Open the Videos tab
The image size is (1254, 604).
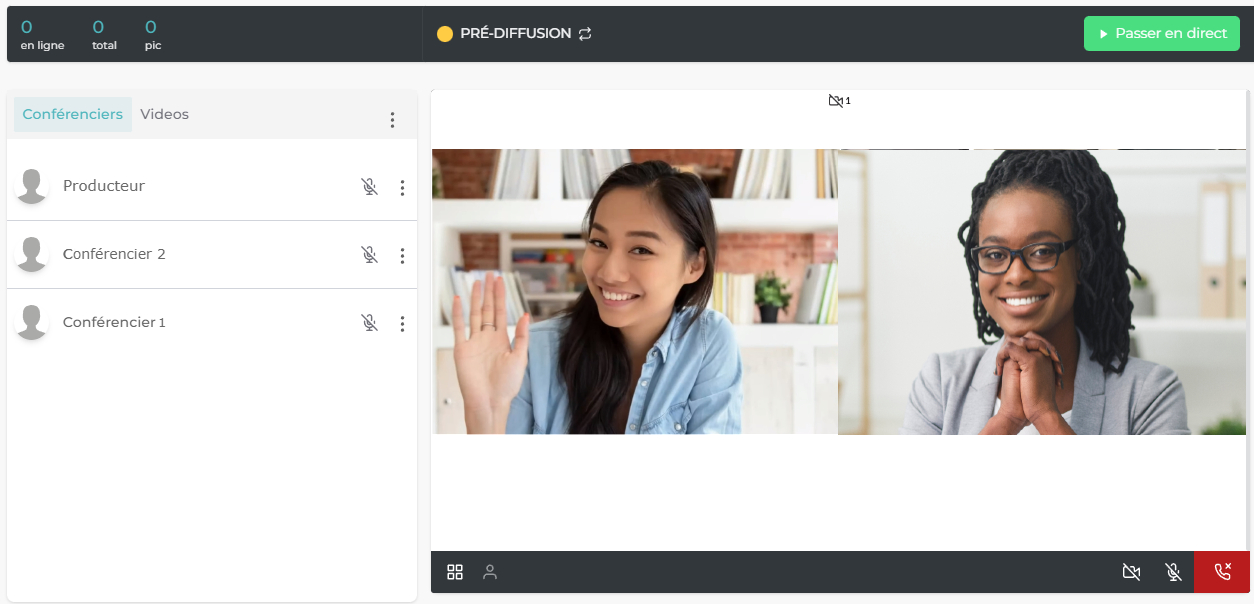[165, 114]
